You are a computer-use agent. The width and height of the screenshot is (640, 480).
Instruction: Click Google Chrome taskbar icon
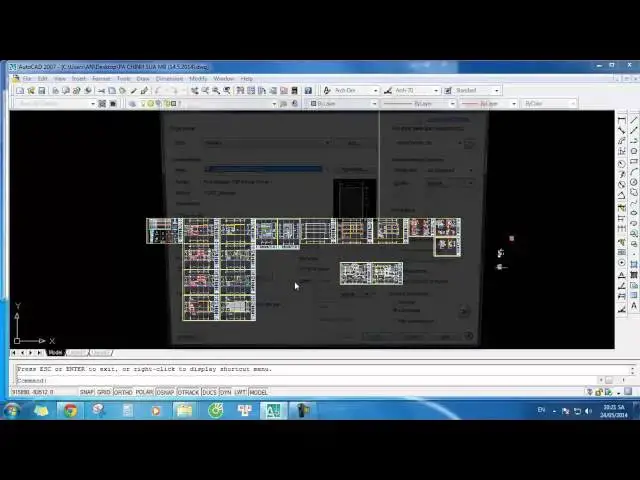point(70,410)
